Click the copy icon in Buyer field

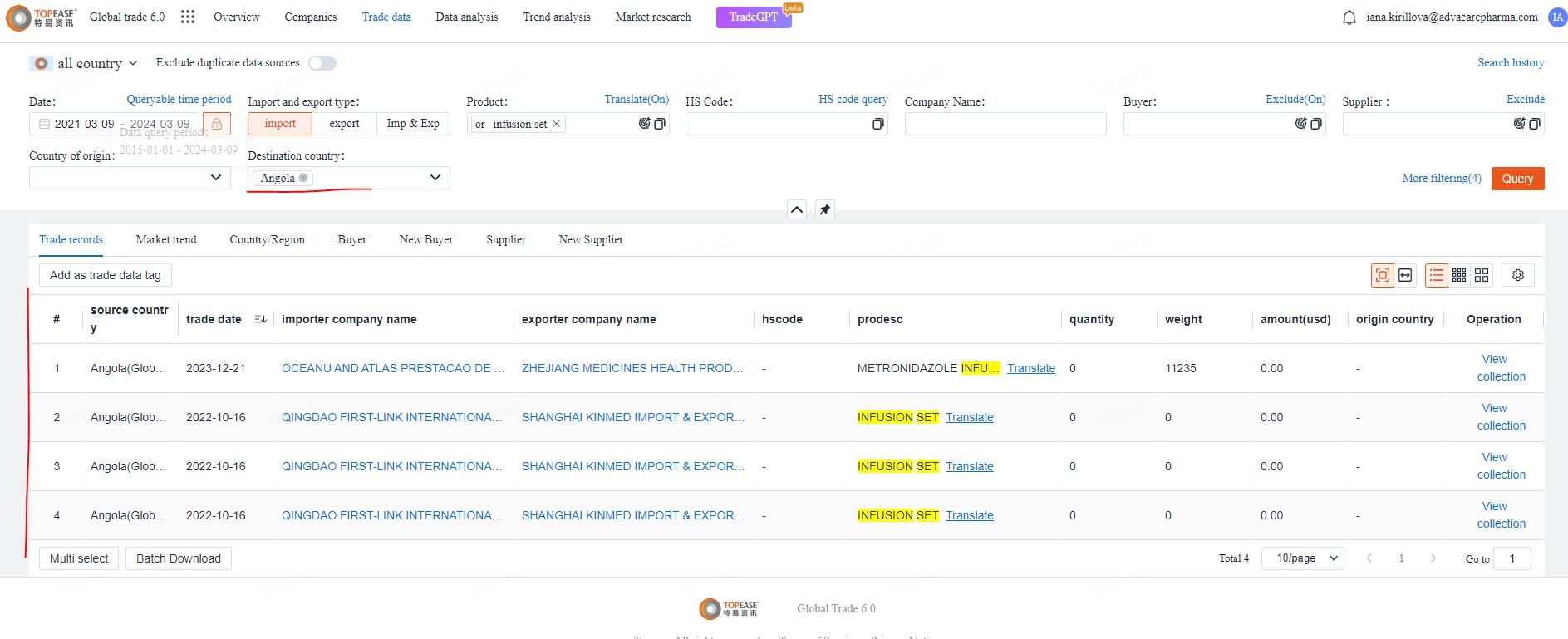[1316, 124]
